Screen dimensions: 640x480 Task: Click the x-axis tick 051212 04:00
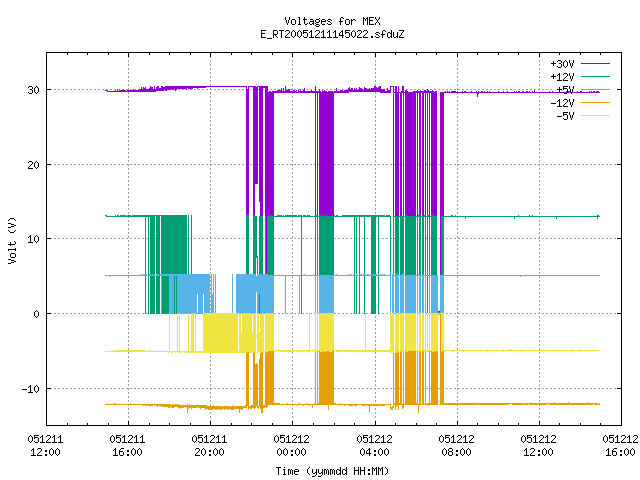tap(374, 446)
